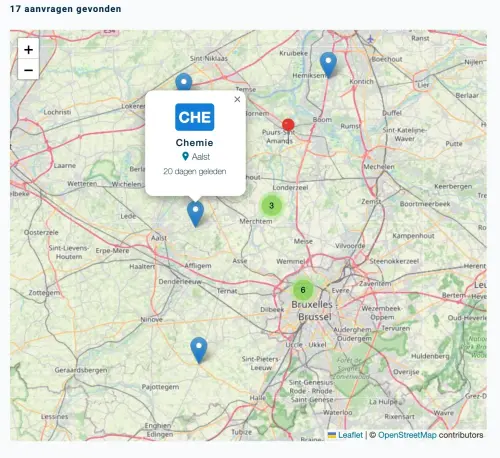Click the blue marker under Chemie popup

click(x=196, y=214)
